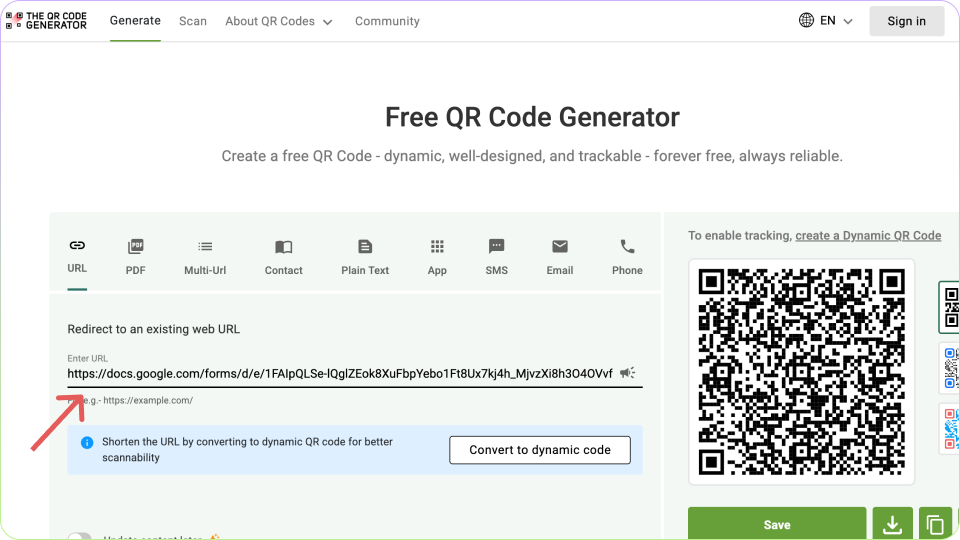Click the copy QR code icon

point(935,524)
